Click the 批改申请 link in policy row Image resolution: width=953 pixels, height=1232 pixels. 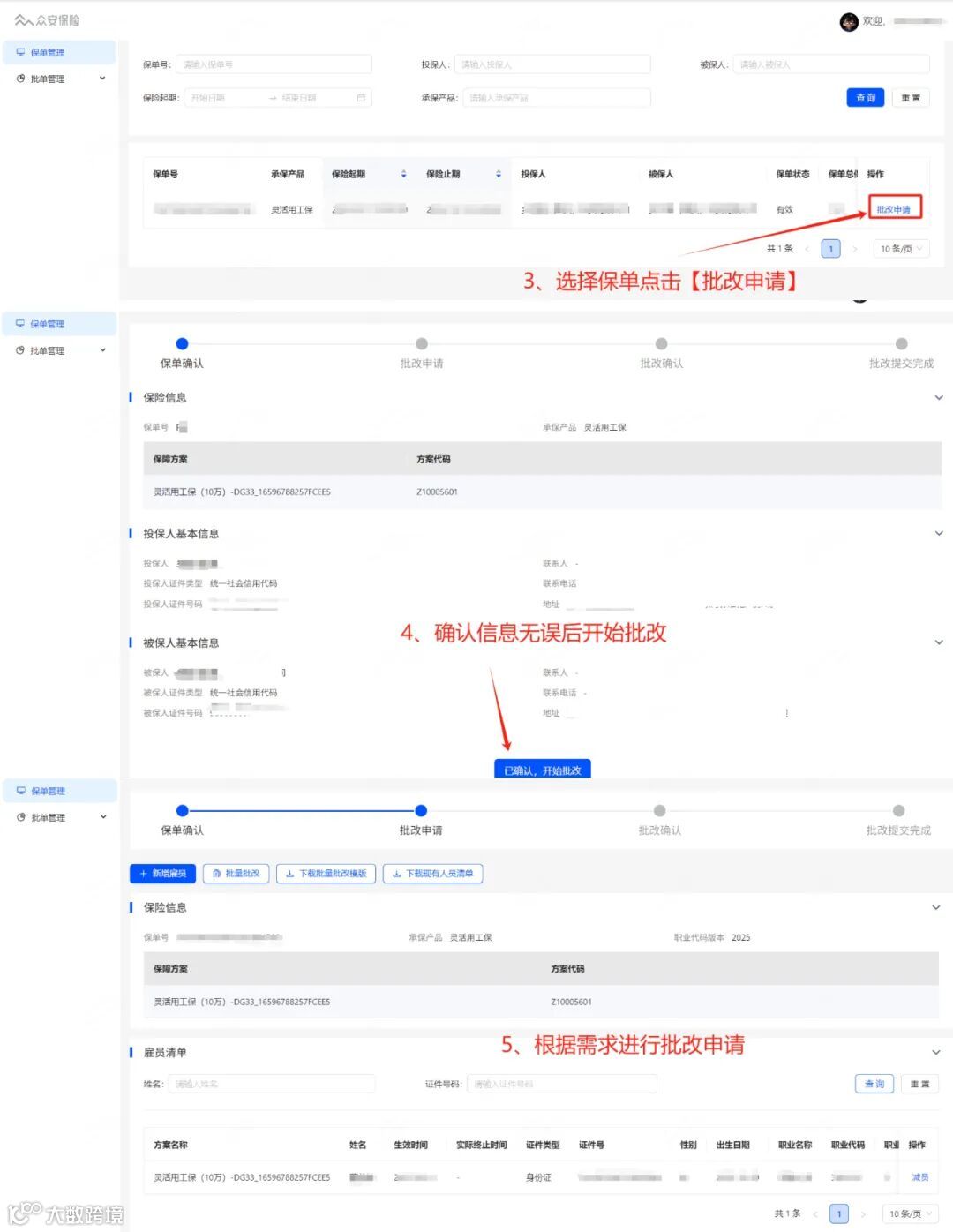(894, 209)
